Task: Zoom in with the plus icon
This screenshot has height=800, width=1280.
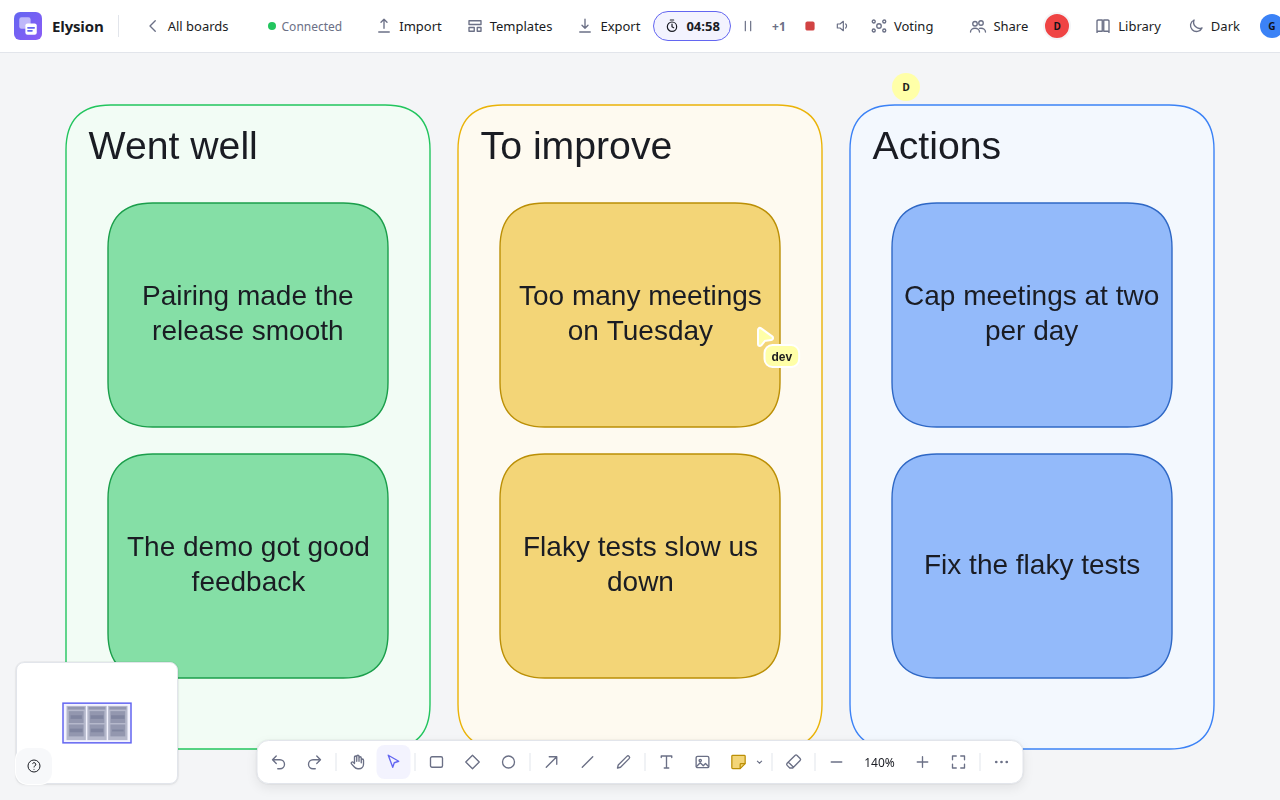Action: 922,762
